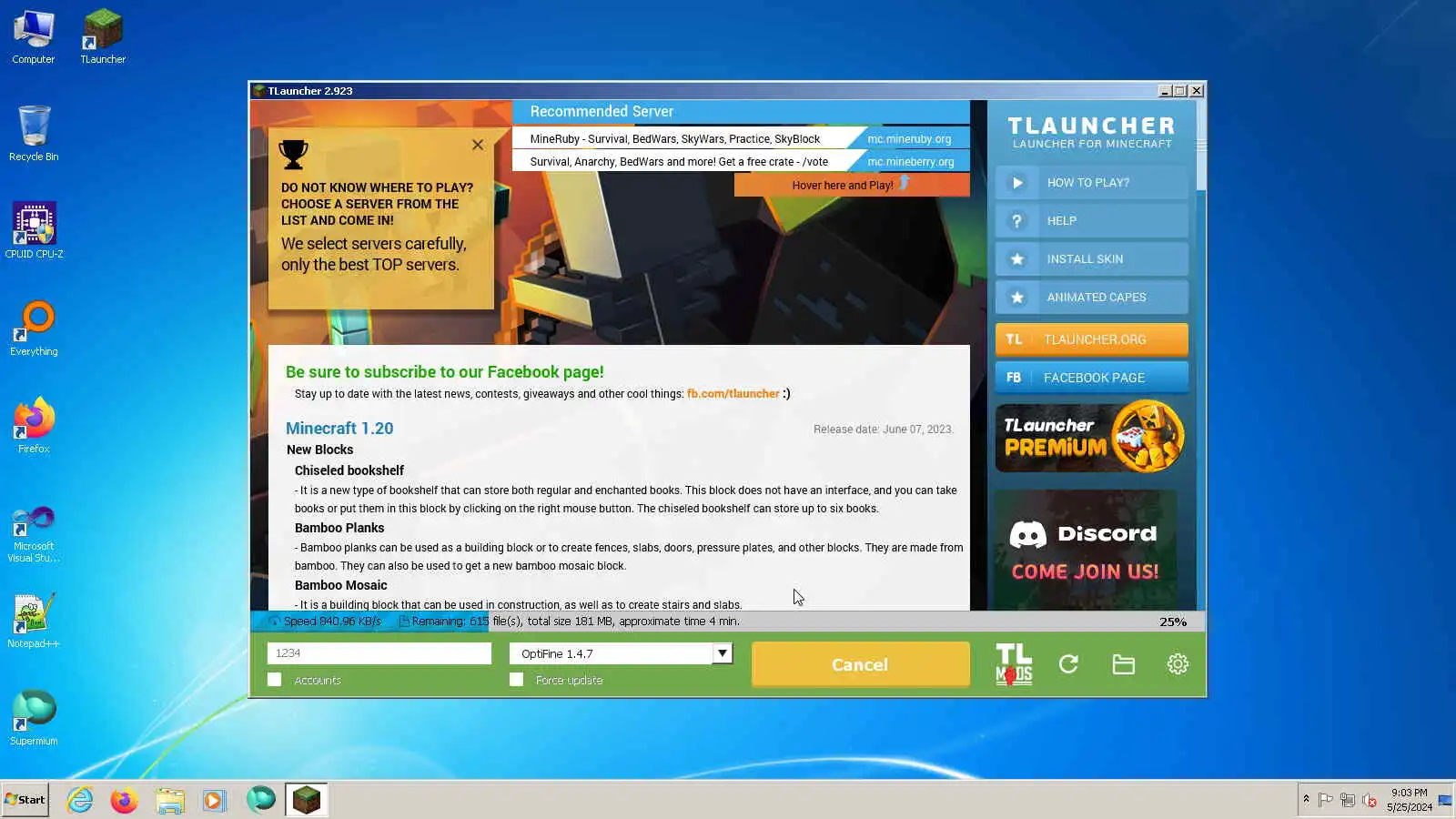Click the taskbar clock showing 9:03 PM
Screen dimensions: 1456x819
click(x=1409, y=800)
